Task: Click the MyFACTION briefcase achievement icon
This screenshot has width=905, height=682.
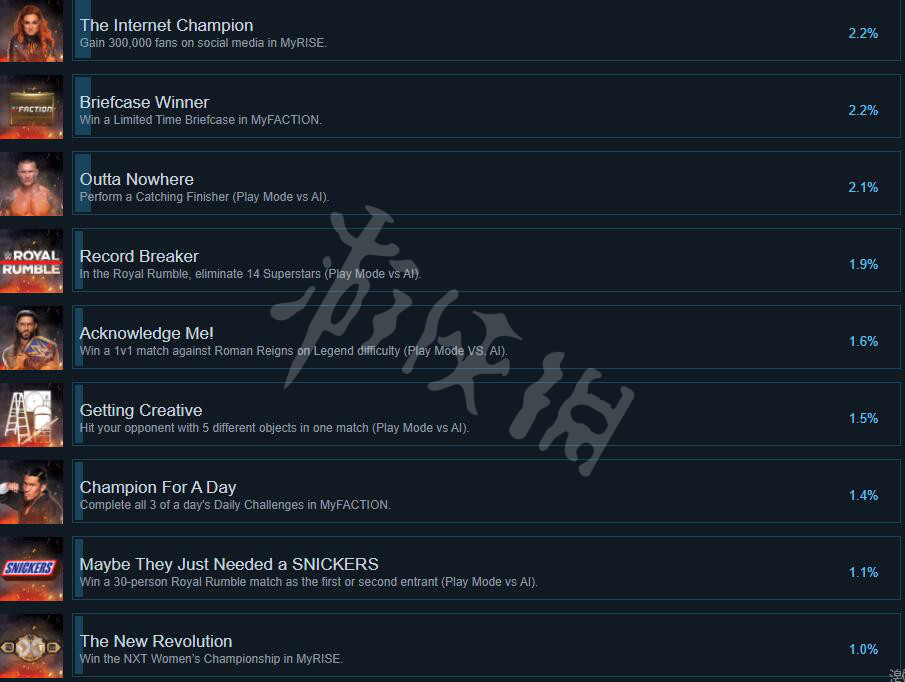Action: tap(31, 107)
